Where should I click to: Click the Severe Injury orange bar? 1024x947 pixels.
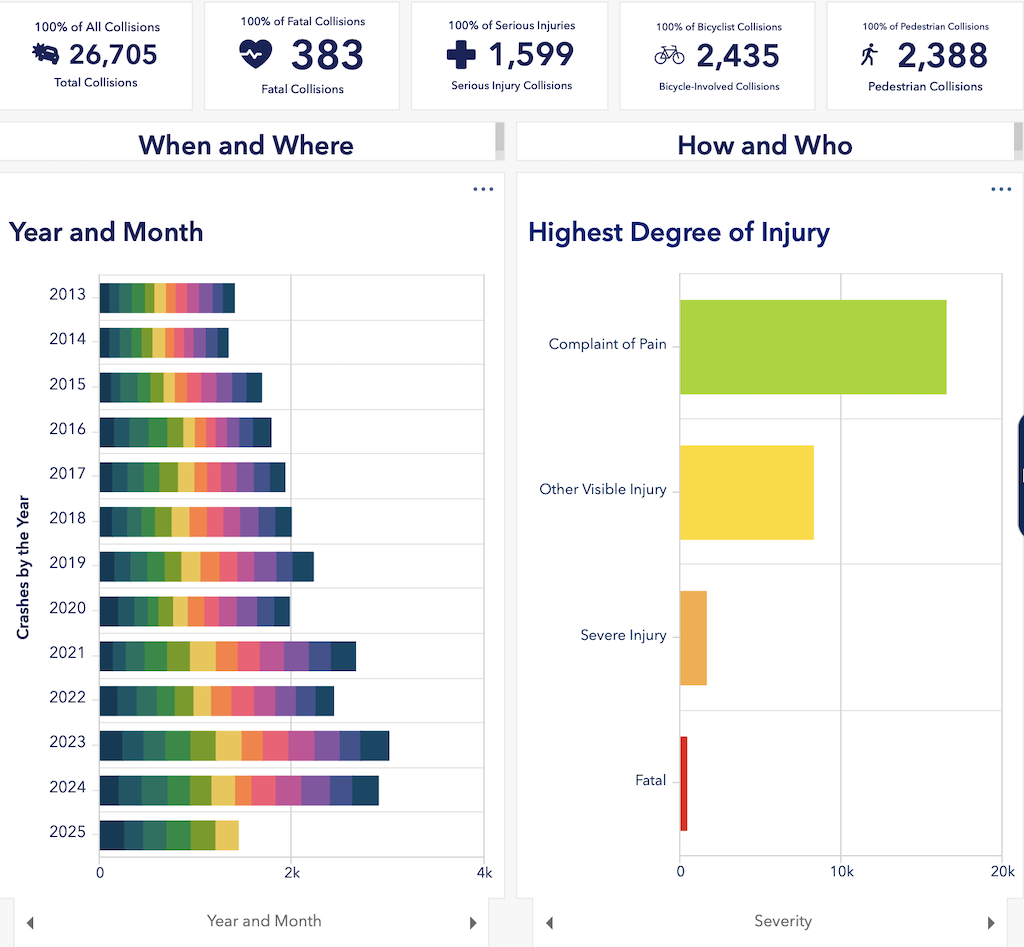click(693, 637)
